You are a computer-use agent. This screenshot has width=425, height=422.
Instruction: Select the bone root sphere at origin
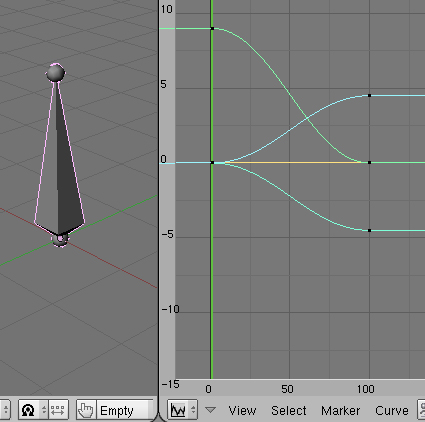point(60,239)
